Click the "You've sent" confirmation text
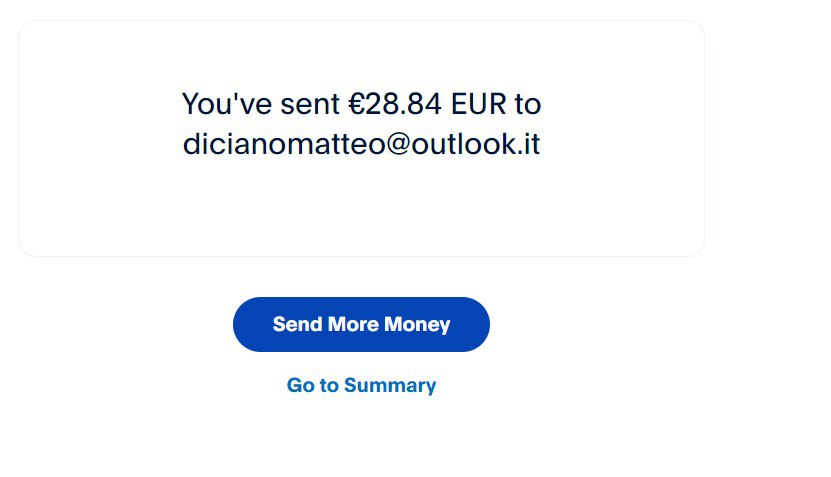The height and width of the screenshot is (477, 831). click(261, 104)
